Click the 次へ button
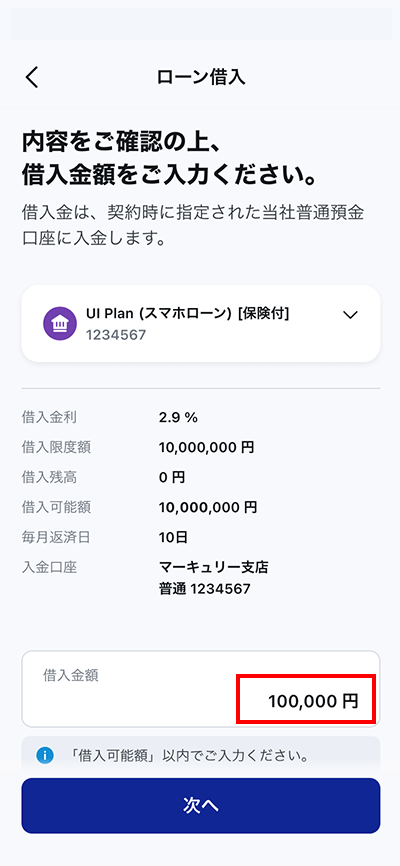 pos(201,805)
